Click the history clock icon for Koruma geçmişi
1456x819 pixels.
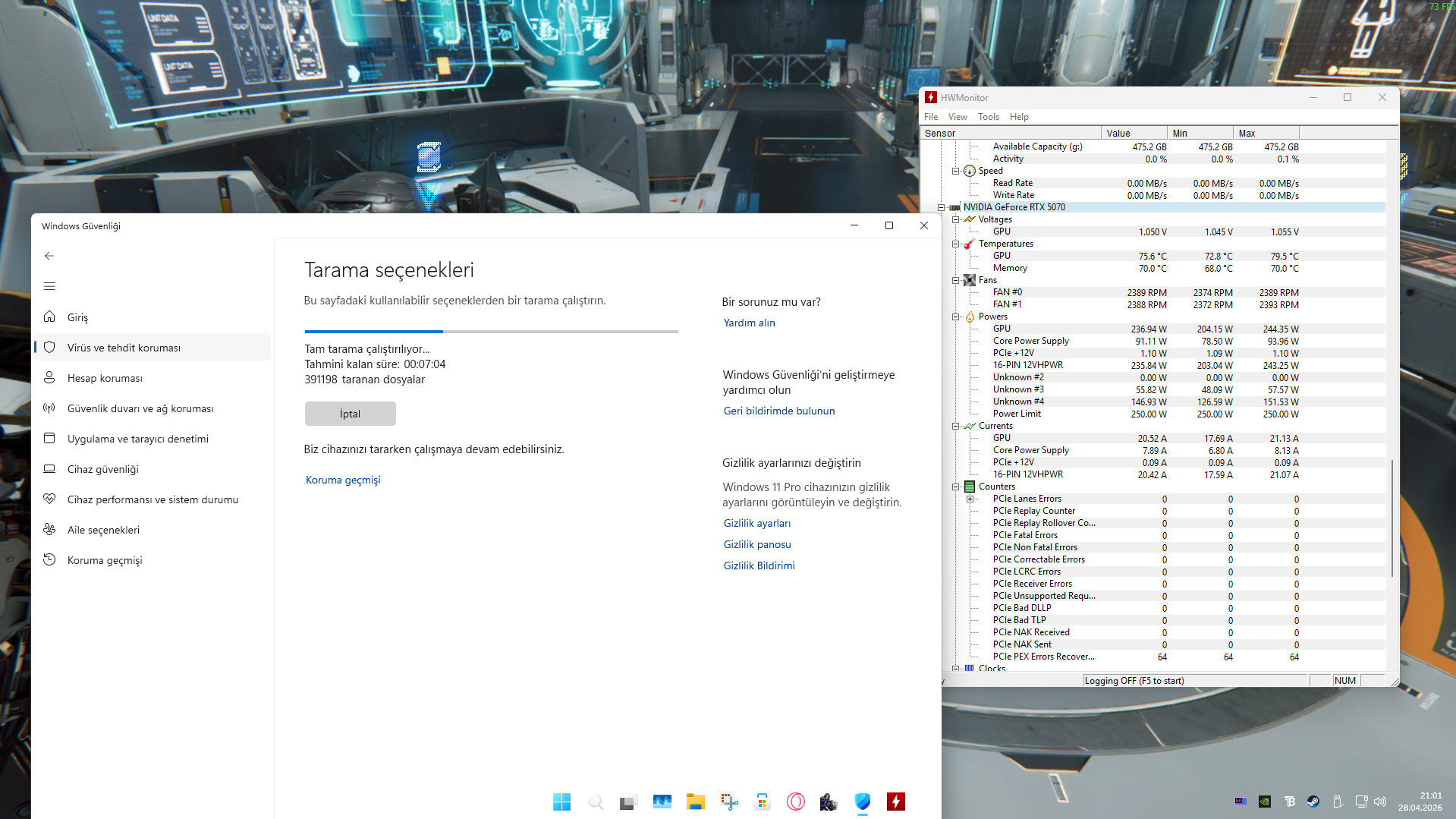tap(49, 559)
